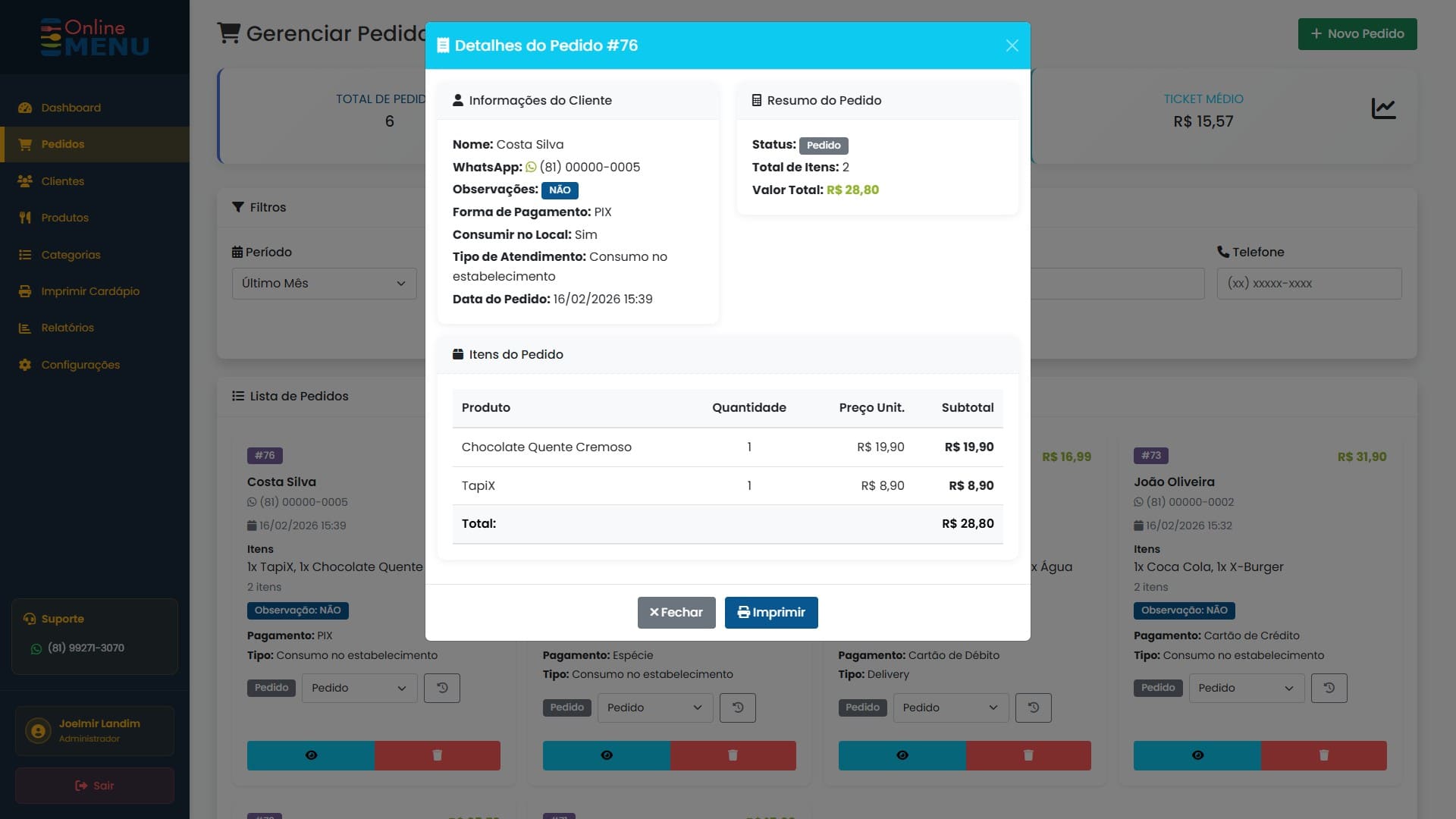
Task: Close the Detalhes do Pedido #76 modal
Action: tap(1012, 45)
